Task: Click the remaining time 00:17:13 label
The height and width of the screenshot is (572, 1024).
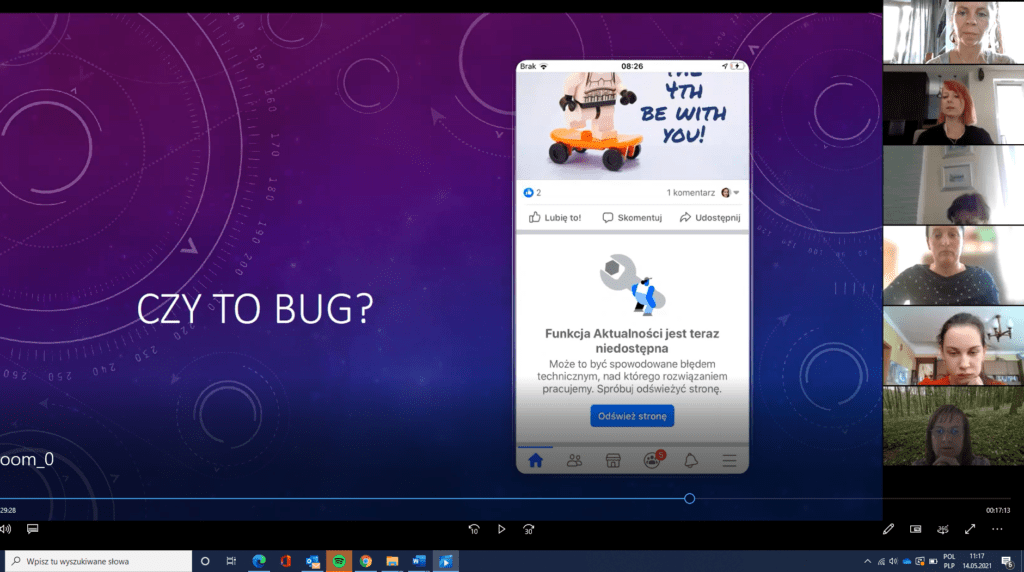Action: [x=998, y=511]
